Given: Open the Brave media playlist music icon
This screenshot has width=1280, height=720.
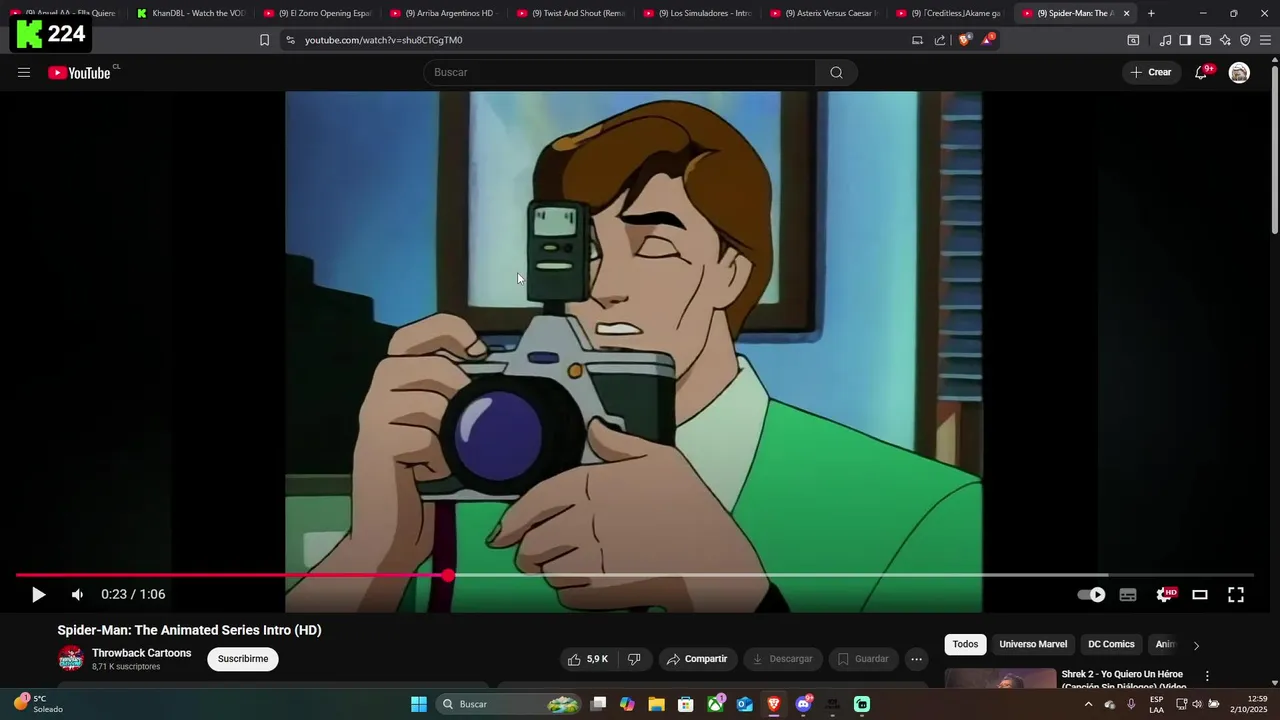Looking at the screenshot, I should [x=1165, y=40].
